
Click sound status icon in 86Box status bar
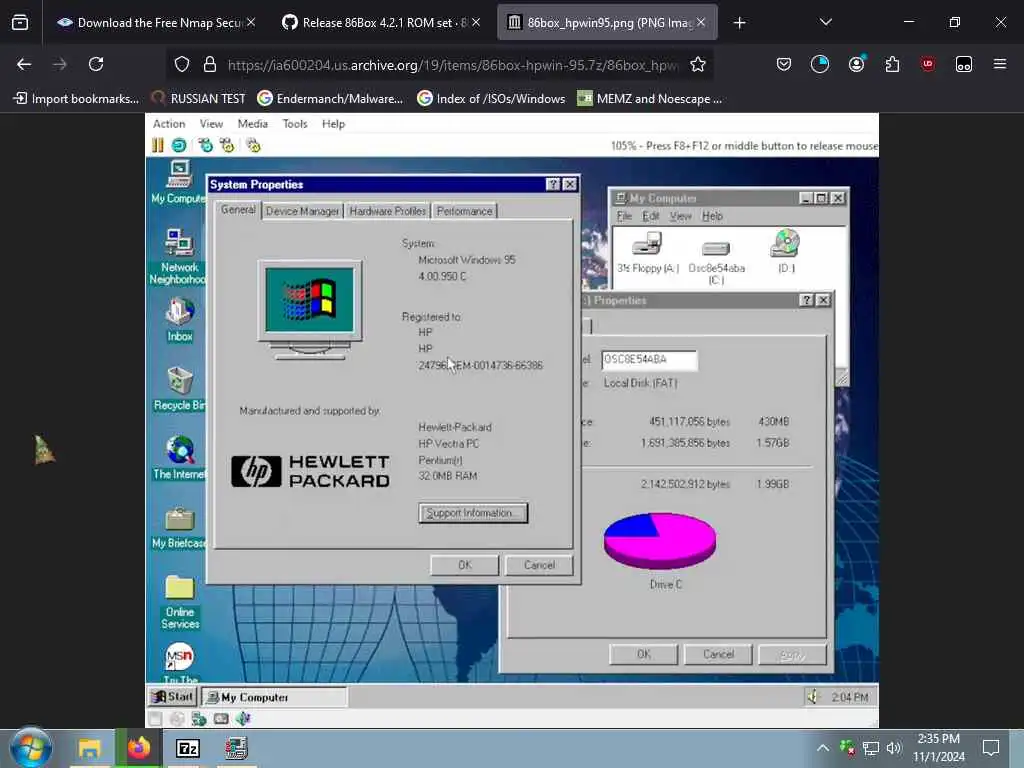243,718
